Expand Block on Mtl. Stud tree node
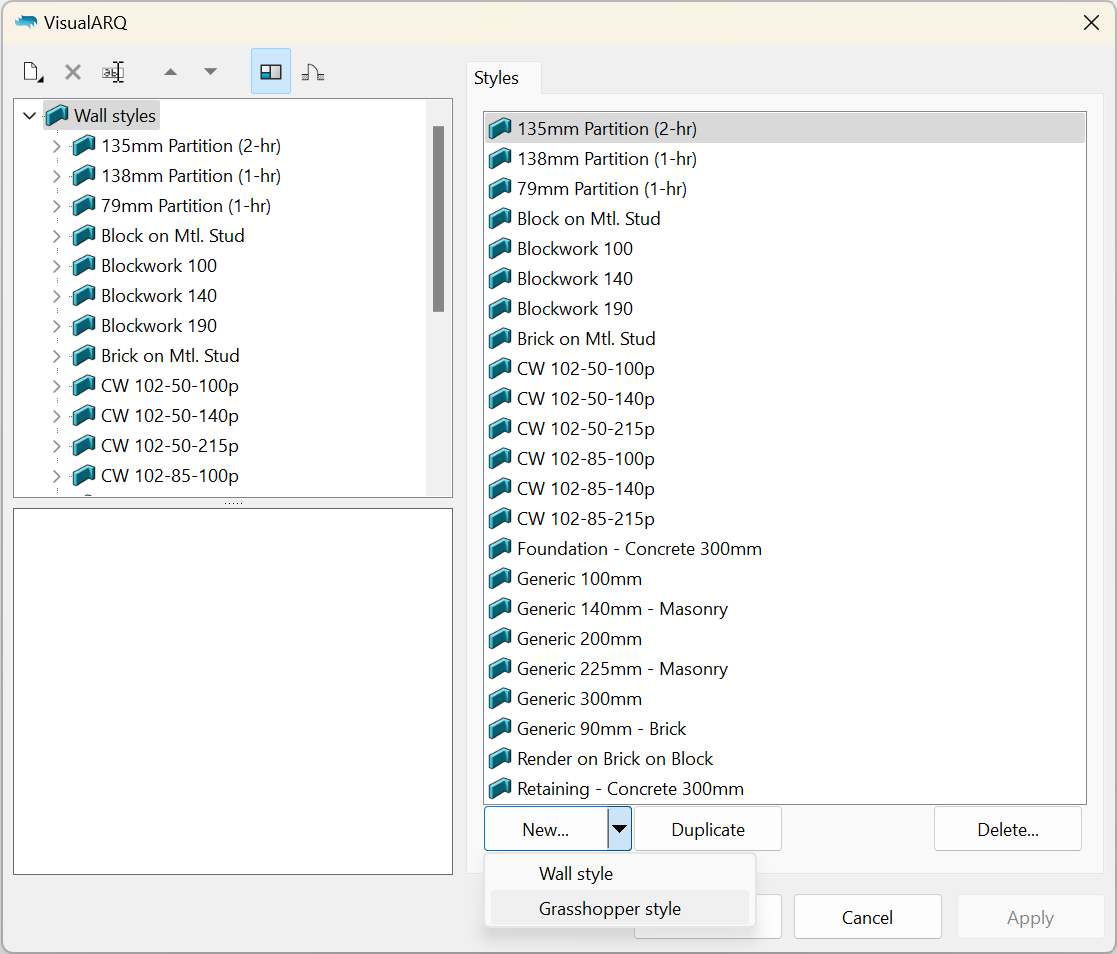1117x954 pixels. coord(56,236)
